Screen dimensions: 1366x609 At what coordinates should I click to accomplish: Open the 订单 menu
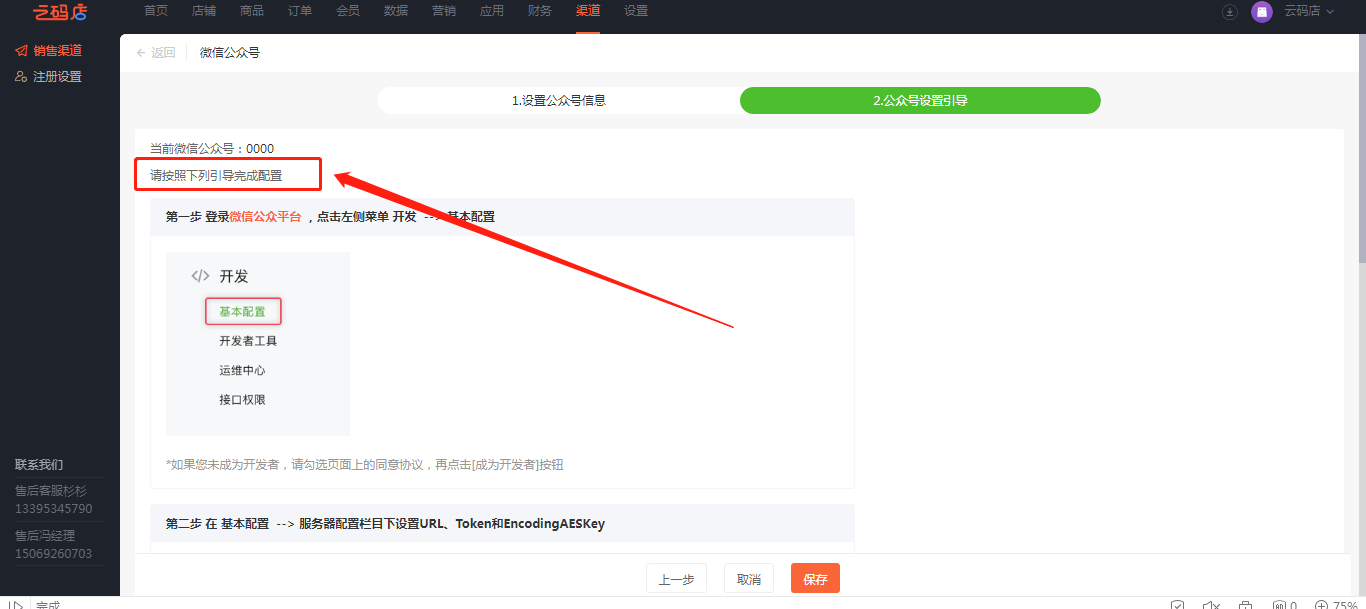[x=300, y=11]
